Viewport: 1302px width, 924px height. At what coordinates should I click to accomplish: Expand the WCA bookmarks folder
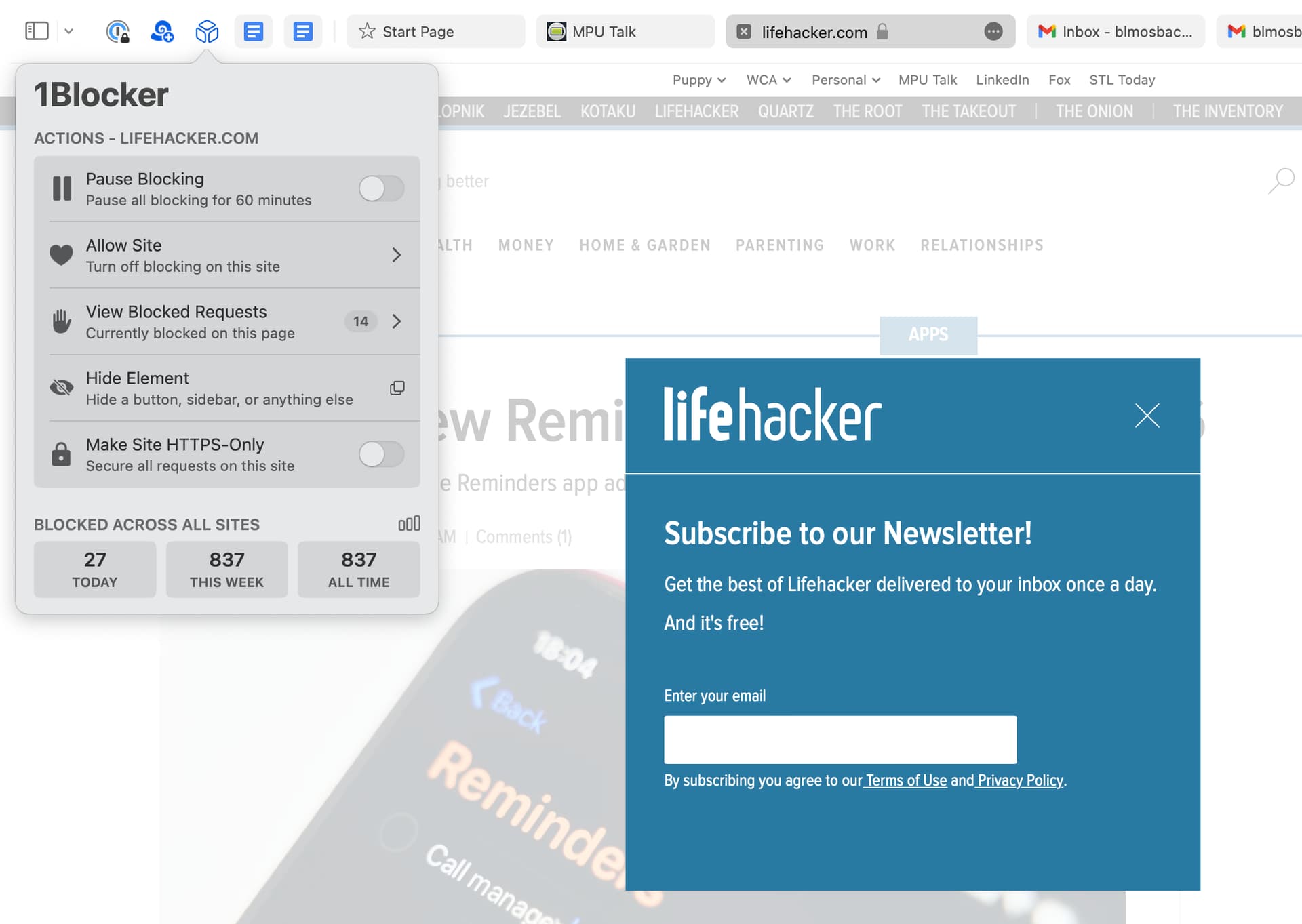[769, 80]
